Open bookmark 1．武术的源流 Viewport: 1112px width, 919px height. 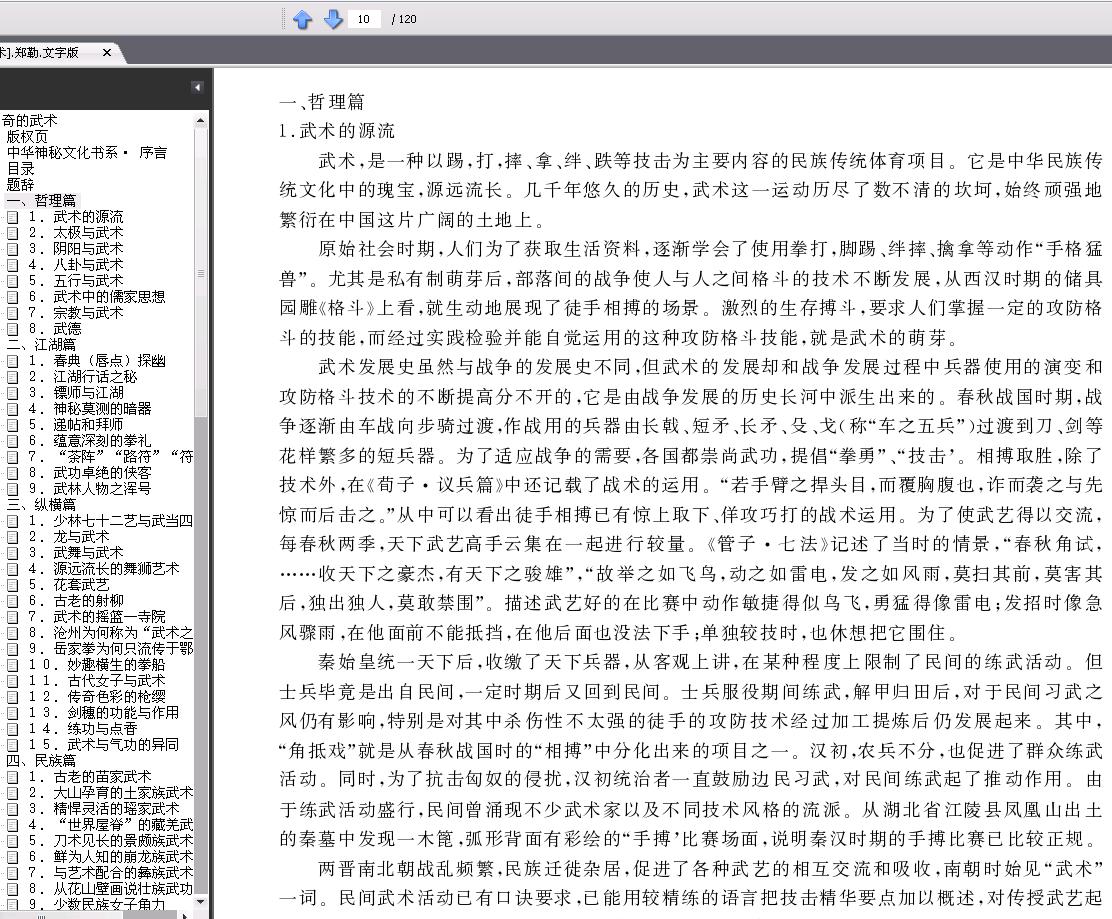pos(76,217)
